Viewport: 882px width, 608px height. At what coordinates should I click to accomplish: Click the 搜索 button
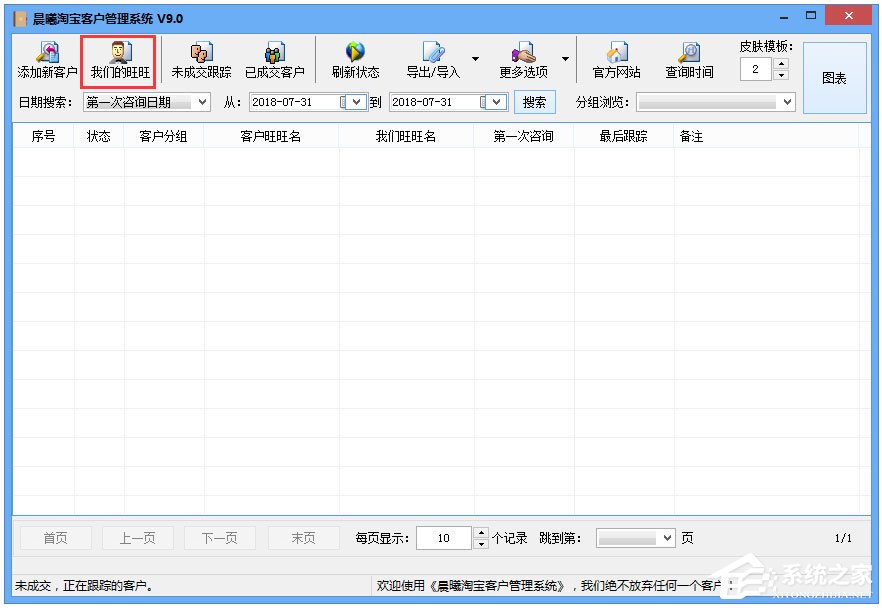pos(534,102)
